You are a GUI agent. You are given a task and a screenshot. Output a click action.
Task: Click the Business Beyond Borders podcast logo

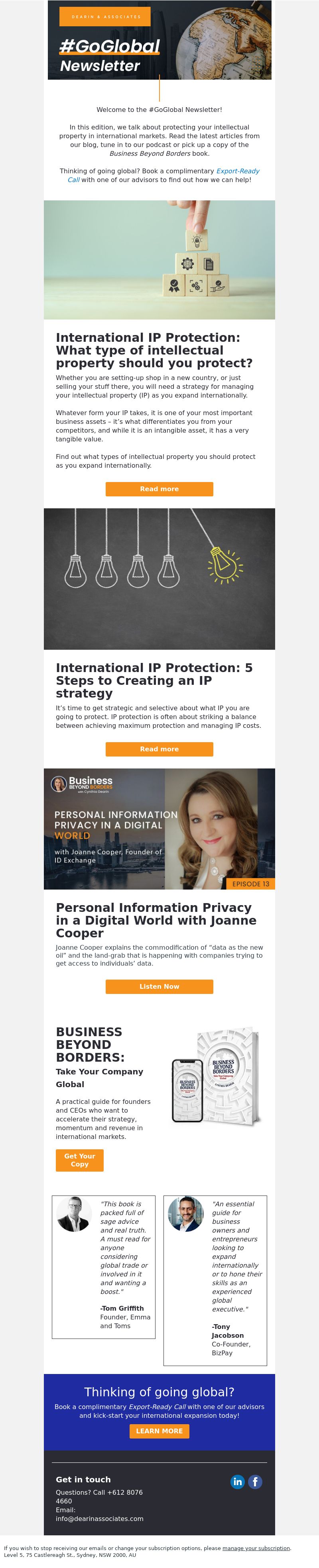(x=82, y=784)
